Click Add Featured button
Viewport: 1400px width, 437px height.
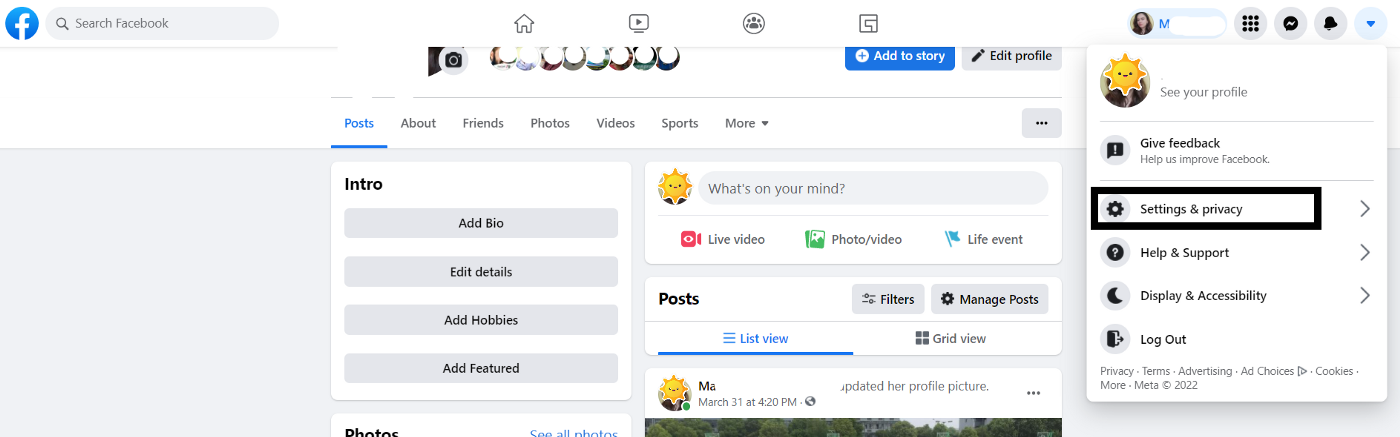point(481,368)
